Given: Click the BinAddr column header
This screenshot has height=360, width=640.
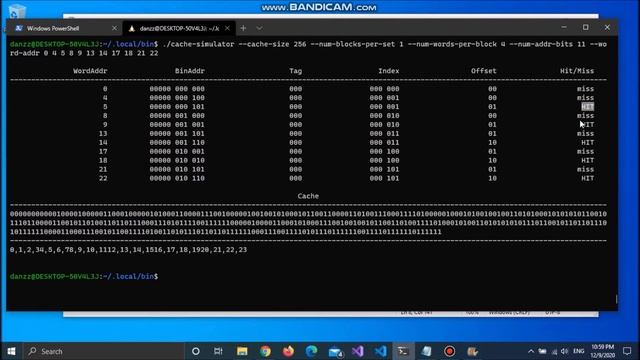Looking at the screenshot, I should tap(190, 71).
